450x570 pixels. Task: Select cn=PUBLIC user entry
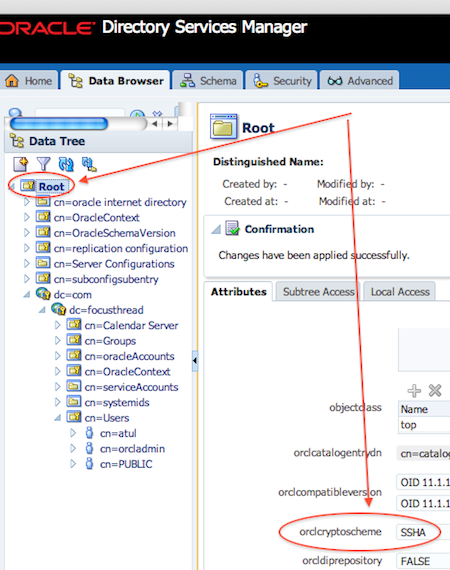coord(126,464)
